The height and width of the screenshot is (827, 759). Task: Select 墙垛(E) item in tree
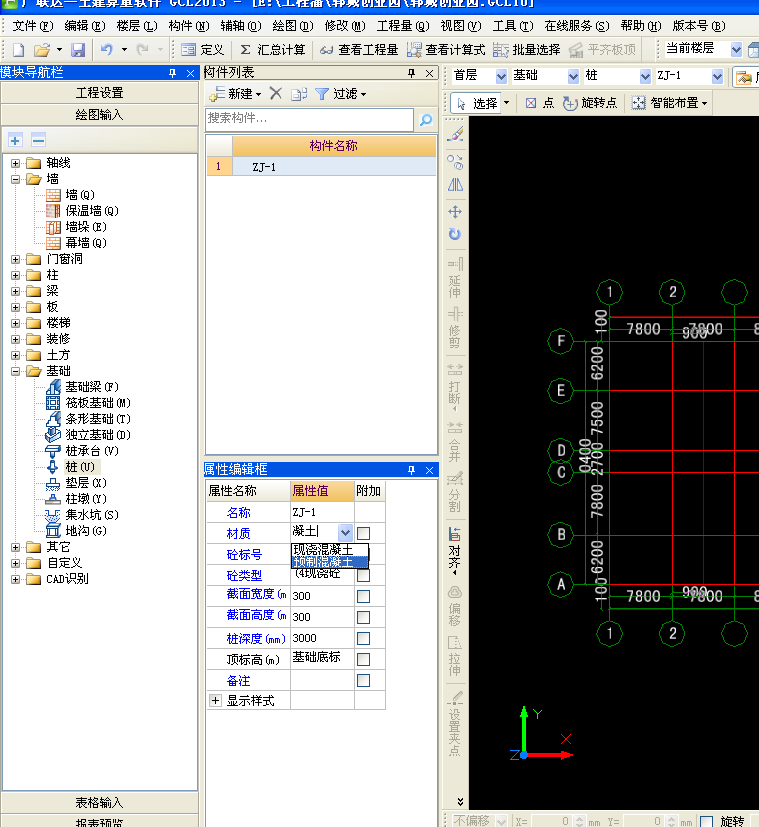click(x=85, y=227)
